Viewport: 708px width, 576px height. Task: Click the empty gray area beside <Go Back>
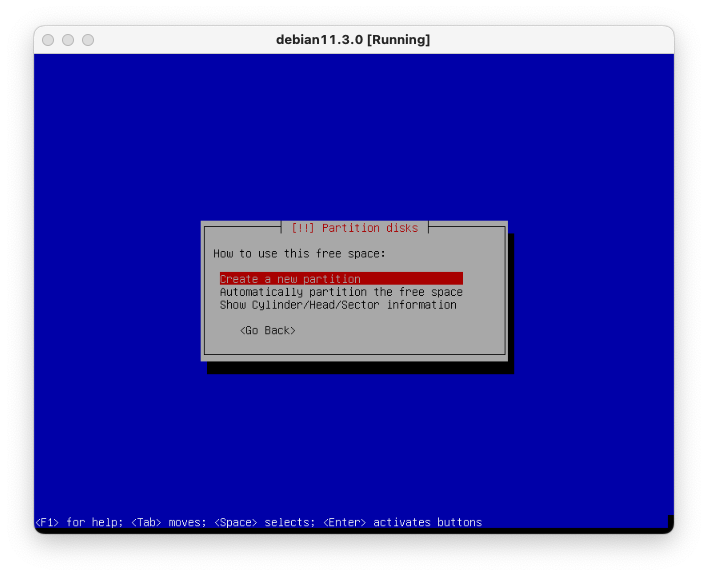[x=400, y=330]
